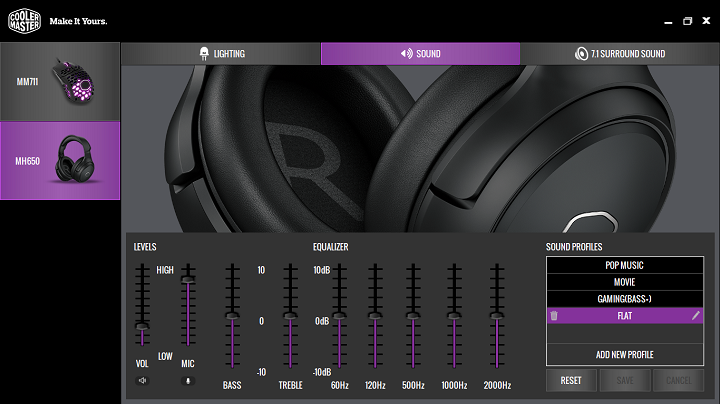
Task: Click the Bass slider handle
Action: point(232,316)
